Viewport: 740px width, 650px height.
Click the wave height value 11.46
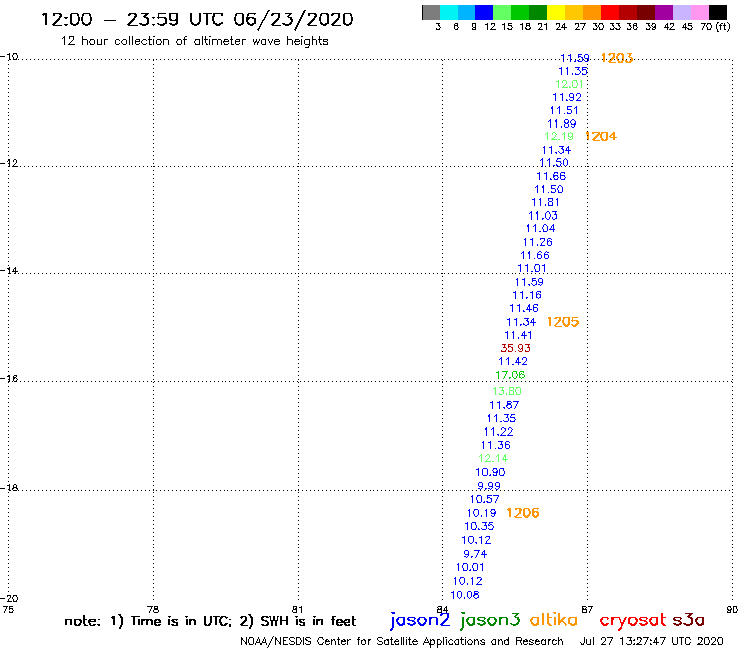point(524,309)
